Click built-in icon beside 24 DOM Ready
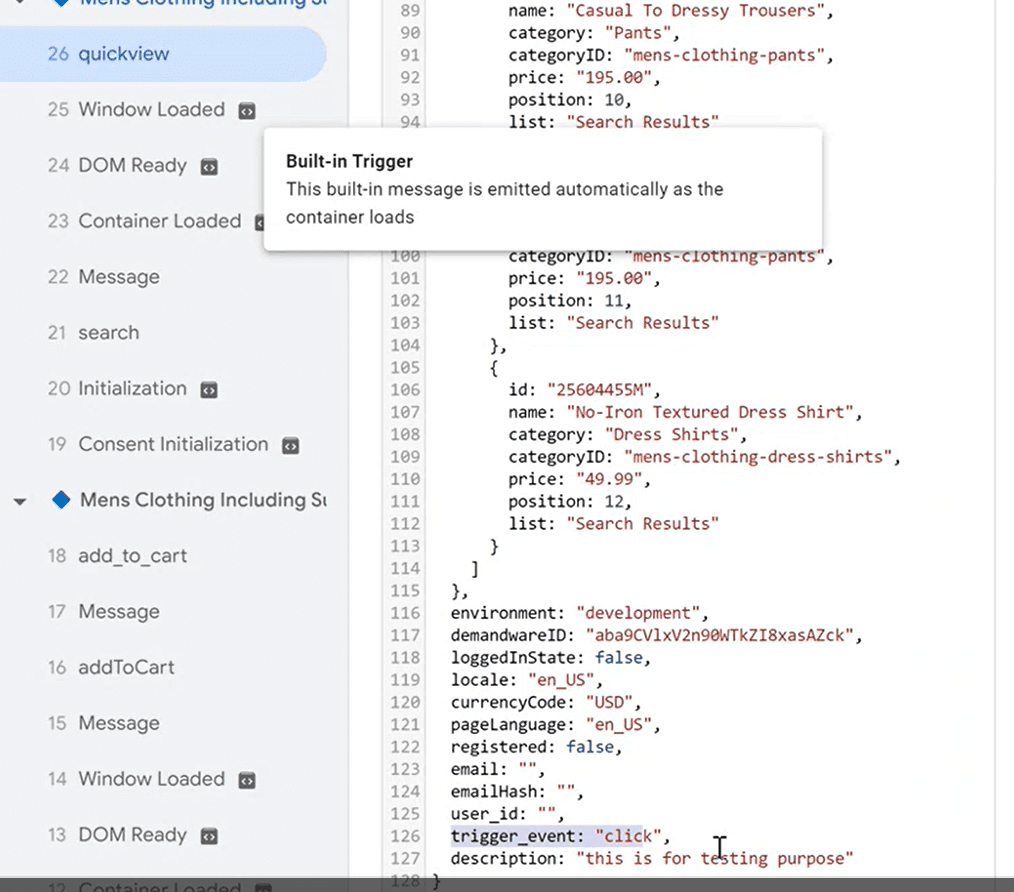This screenshot has height=892, width=1014. 208,167
